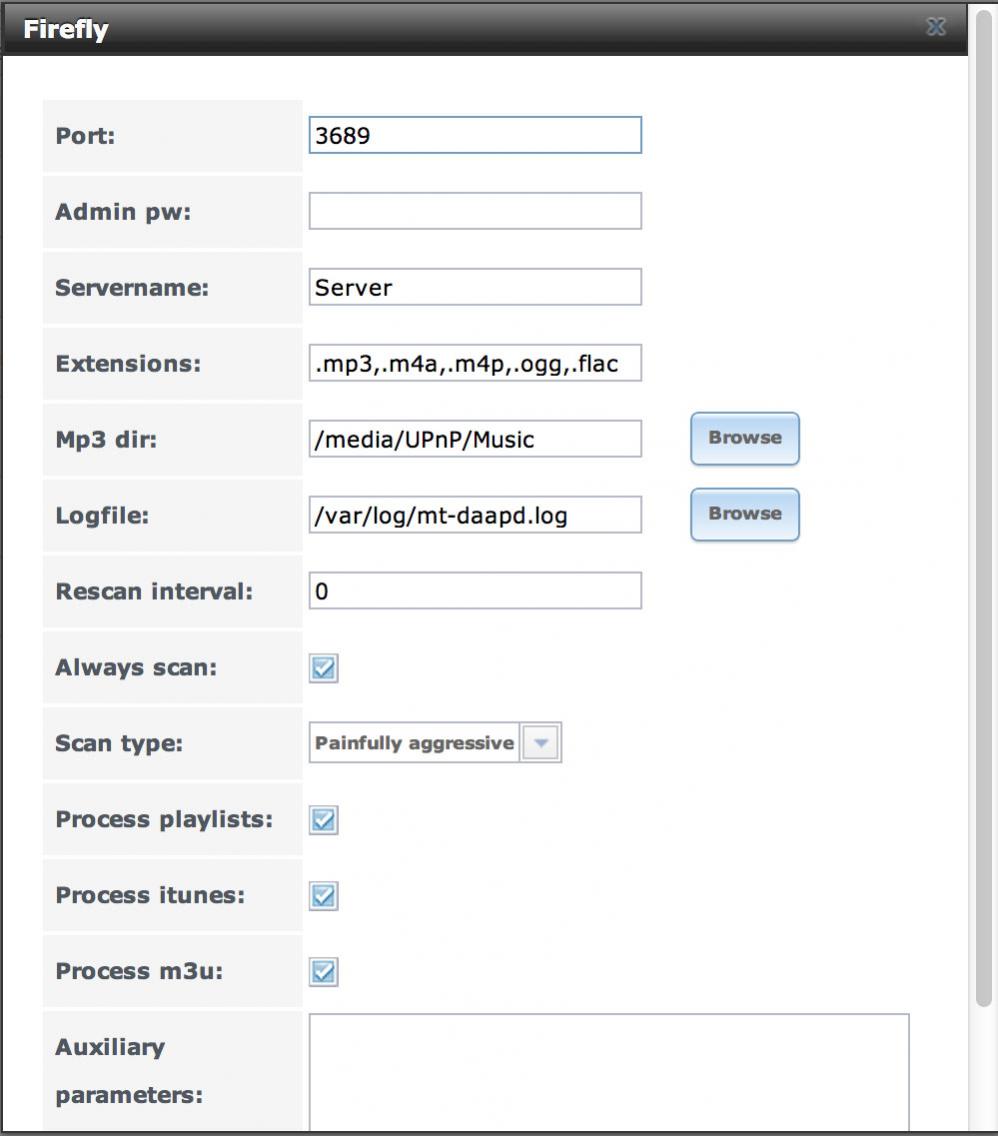Disable the Process itunes checkbox
Screen dimensions: 998x1136
pyautogui.click(x=323, y=896)
